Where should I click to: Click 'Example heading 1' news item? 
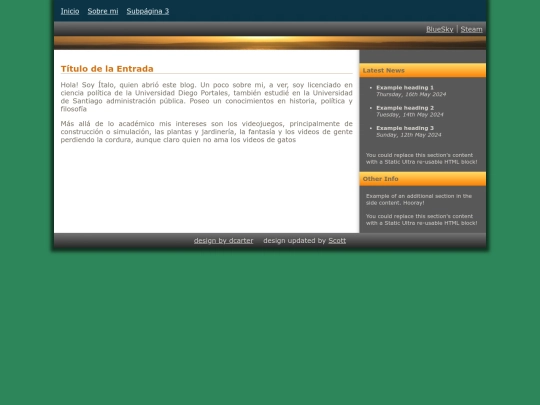[x=405, y=87]
